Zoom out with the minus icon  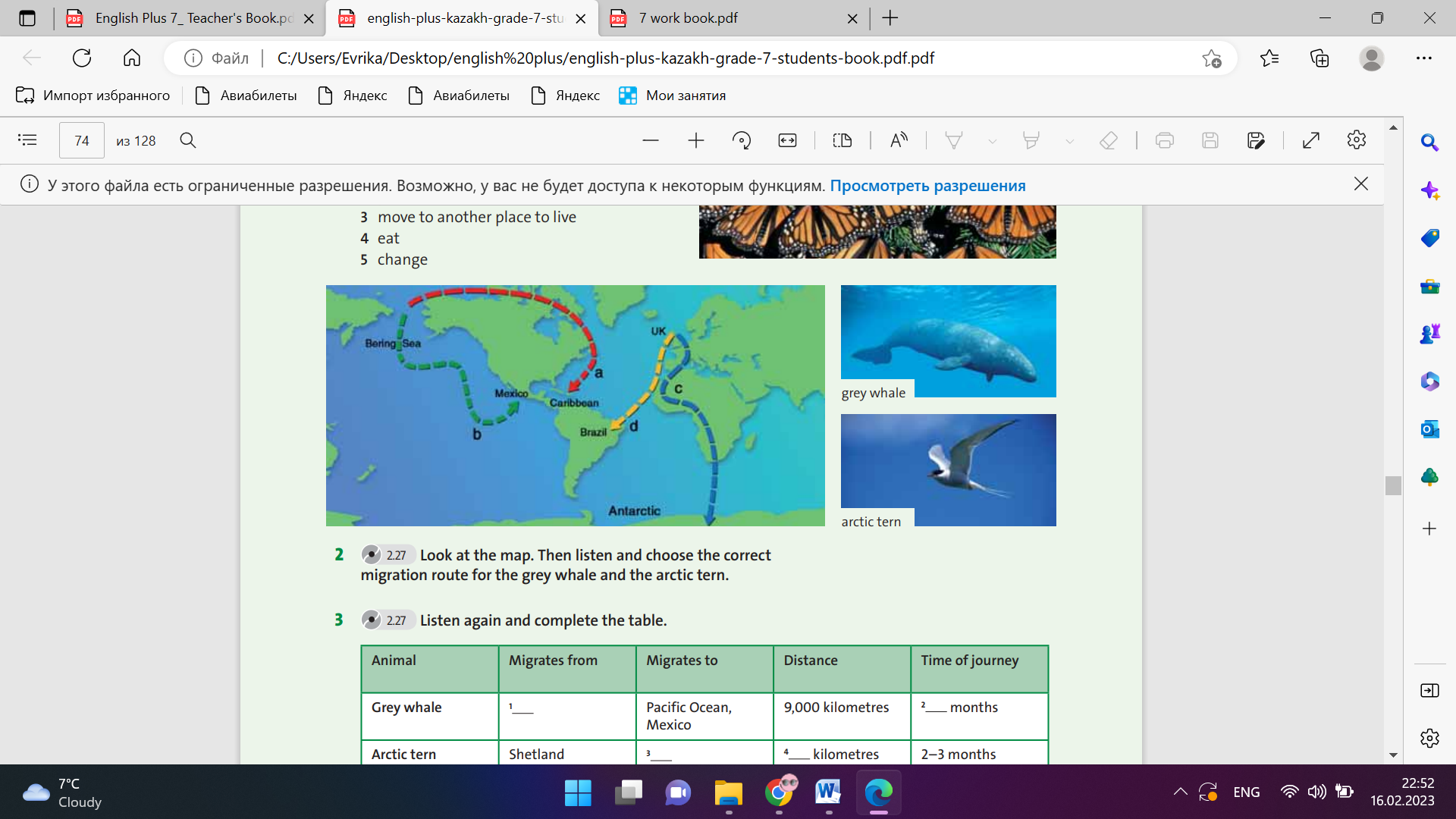pos(650,140)
